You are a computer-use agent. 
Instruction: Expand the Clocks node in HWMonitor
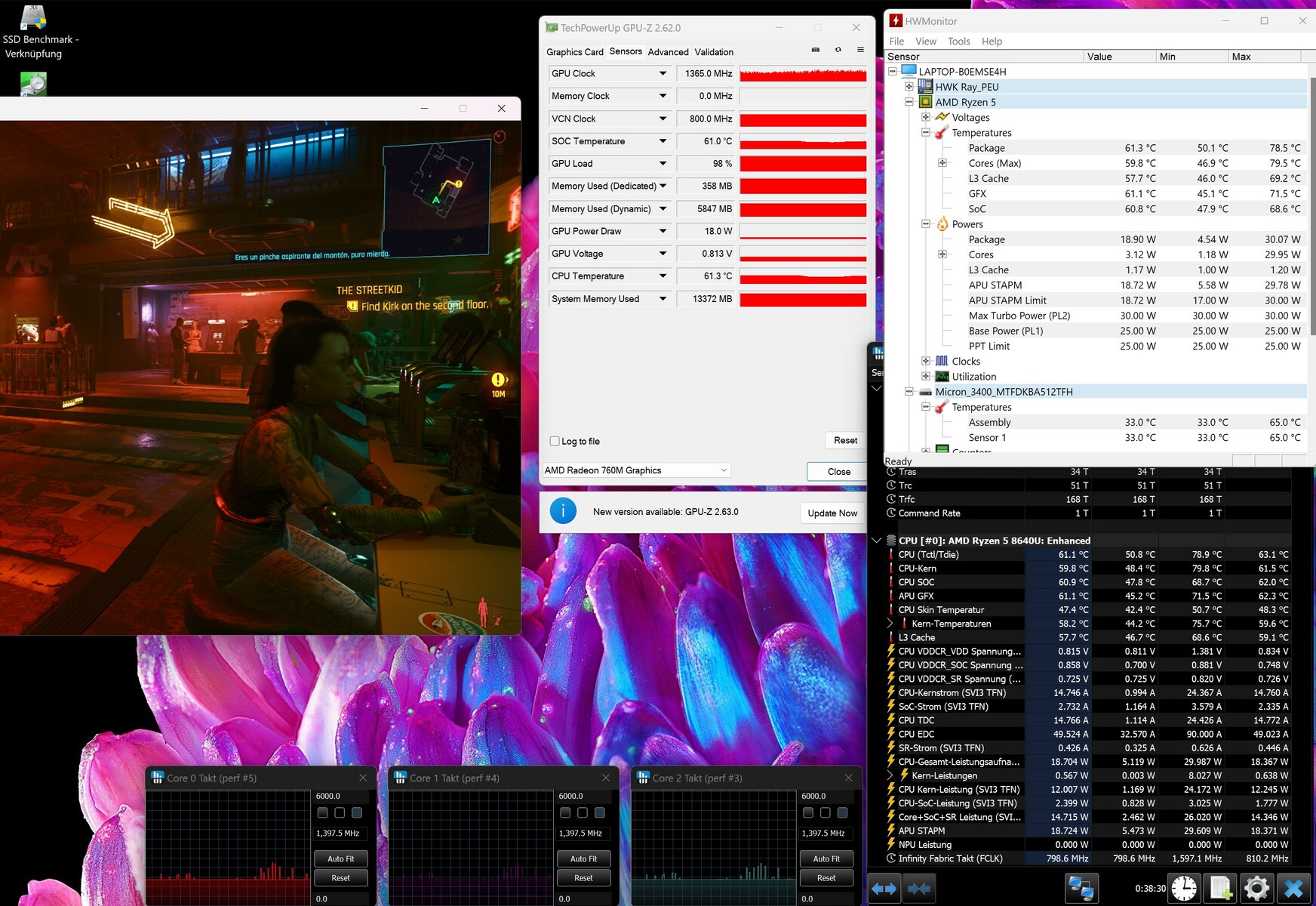[x=926, y=362]
